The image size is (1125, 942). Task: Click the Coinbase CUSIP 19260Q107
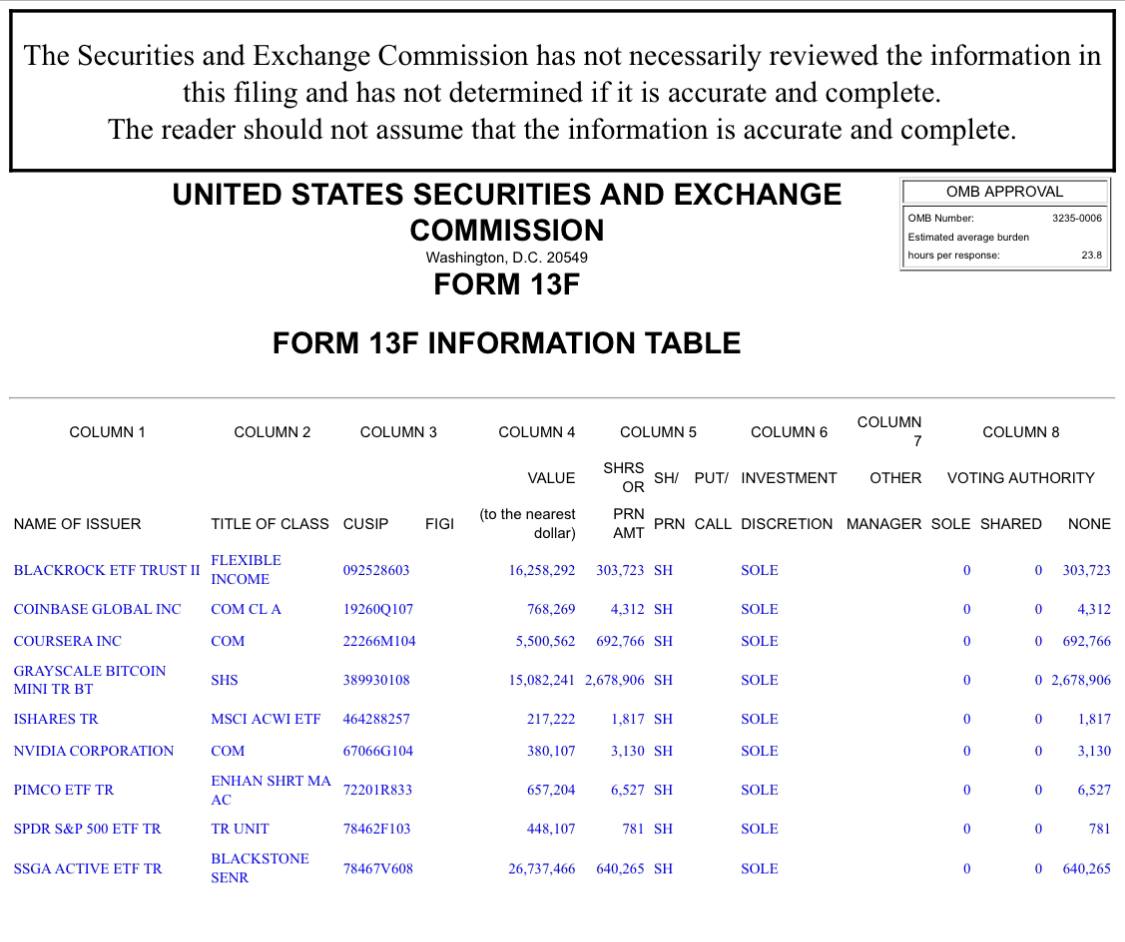pyautogui.click(x=377, y=609)
